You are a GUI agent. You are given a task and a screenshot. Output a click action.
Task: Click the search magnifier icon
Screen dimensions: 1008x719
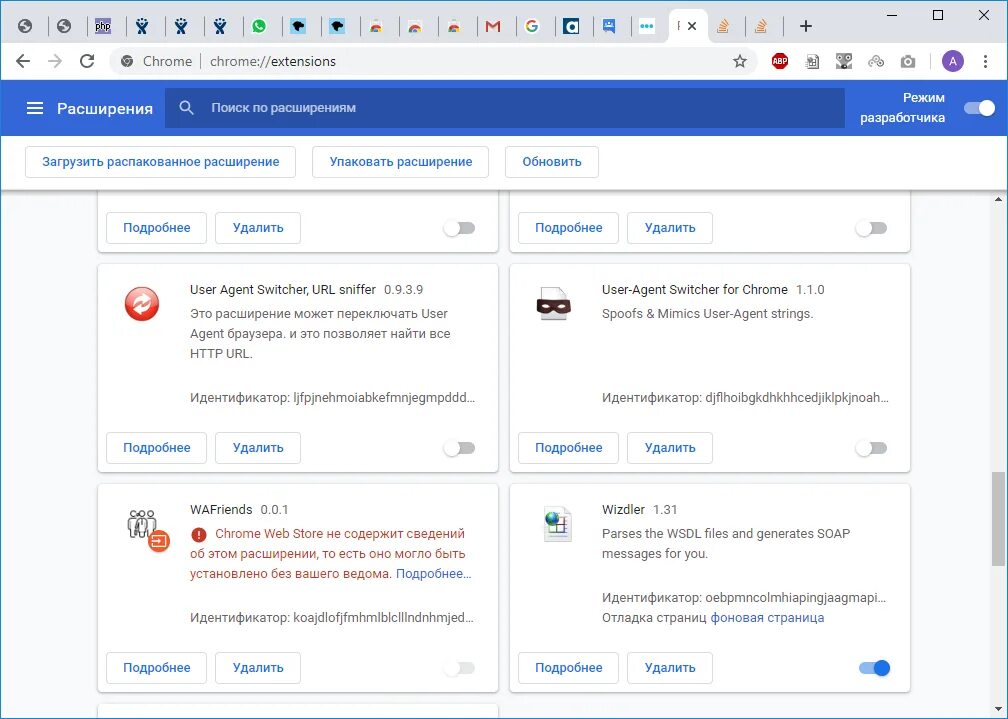186,107
